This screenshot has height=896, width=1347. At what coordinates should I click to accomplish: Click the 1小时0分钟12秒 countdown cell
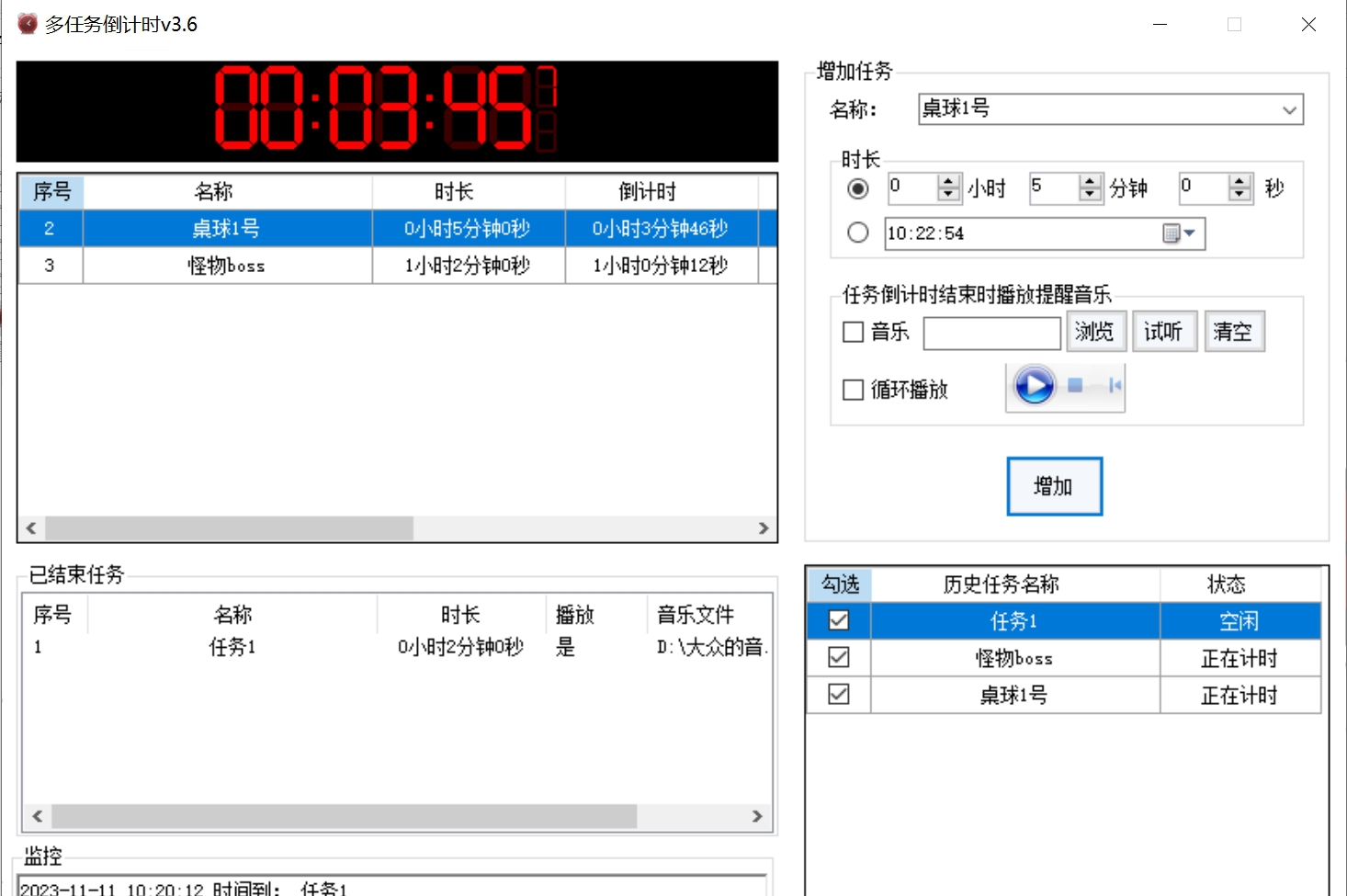[661, 266]
